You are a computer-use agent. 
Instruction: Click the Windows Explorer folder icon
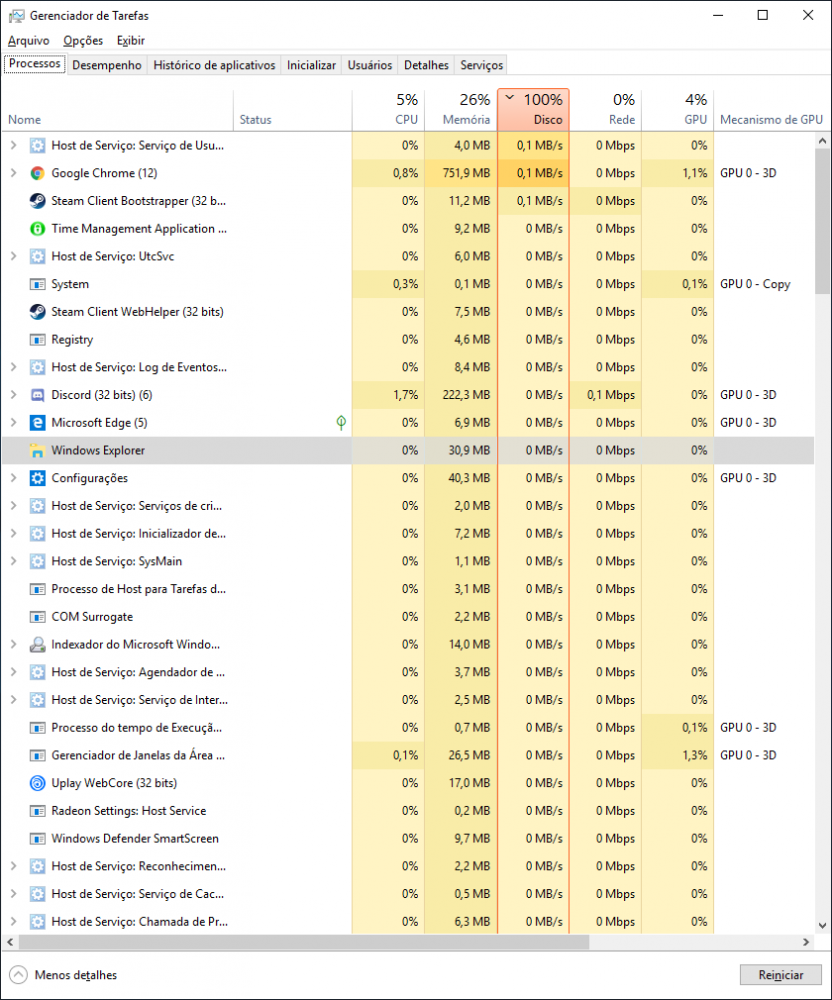(x=37, y=451)
